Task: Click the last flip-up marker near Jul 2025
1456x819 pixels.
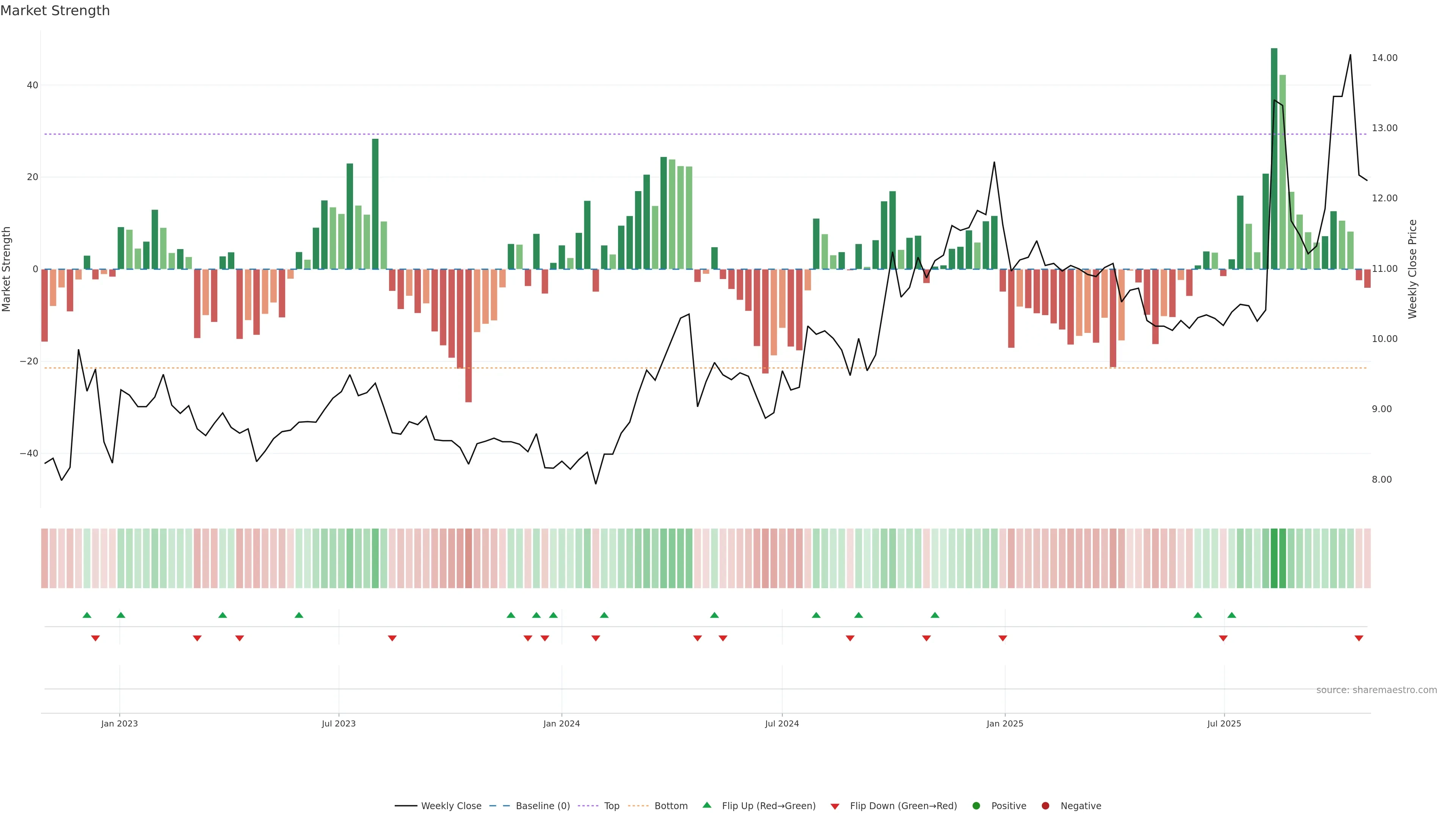Action: pyautogui.click(x=1232, y=615)
